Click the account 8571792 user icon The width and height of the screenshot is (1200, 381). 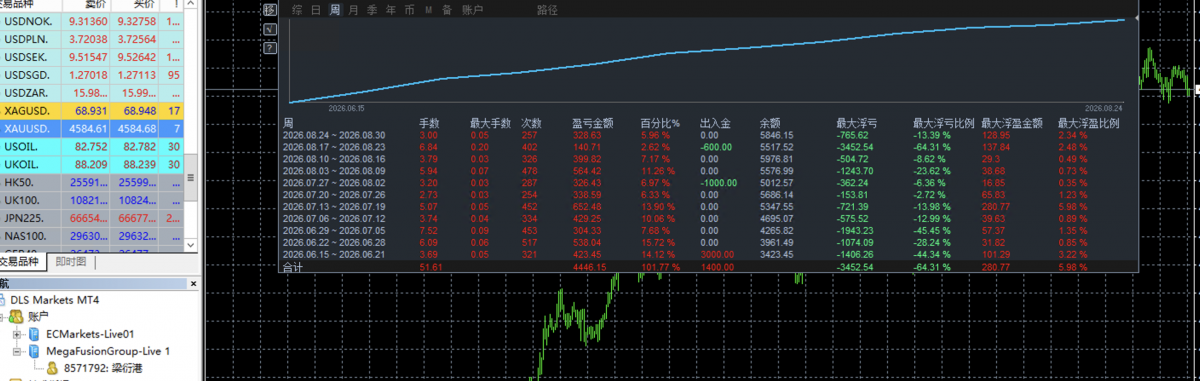coord(52,368)
